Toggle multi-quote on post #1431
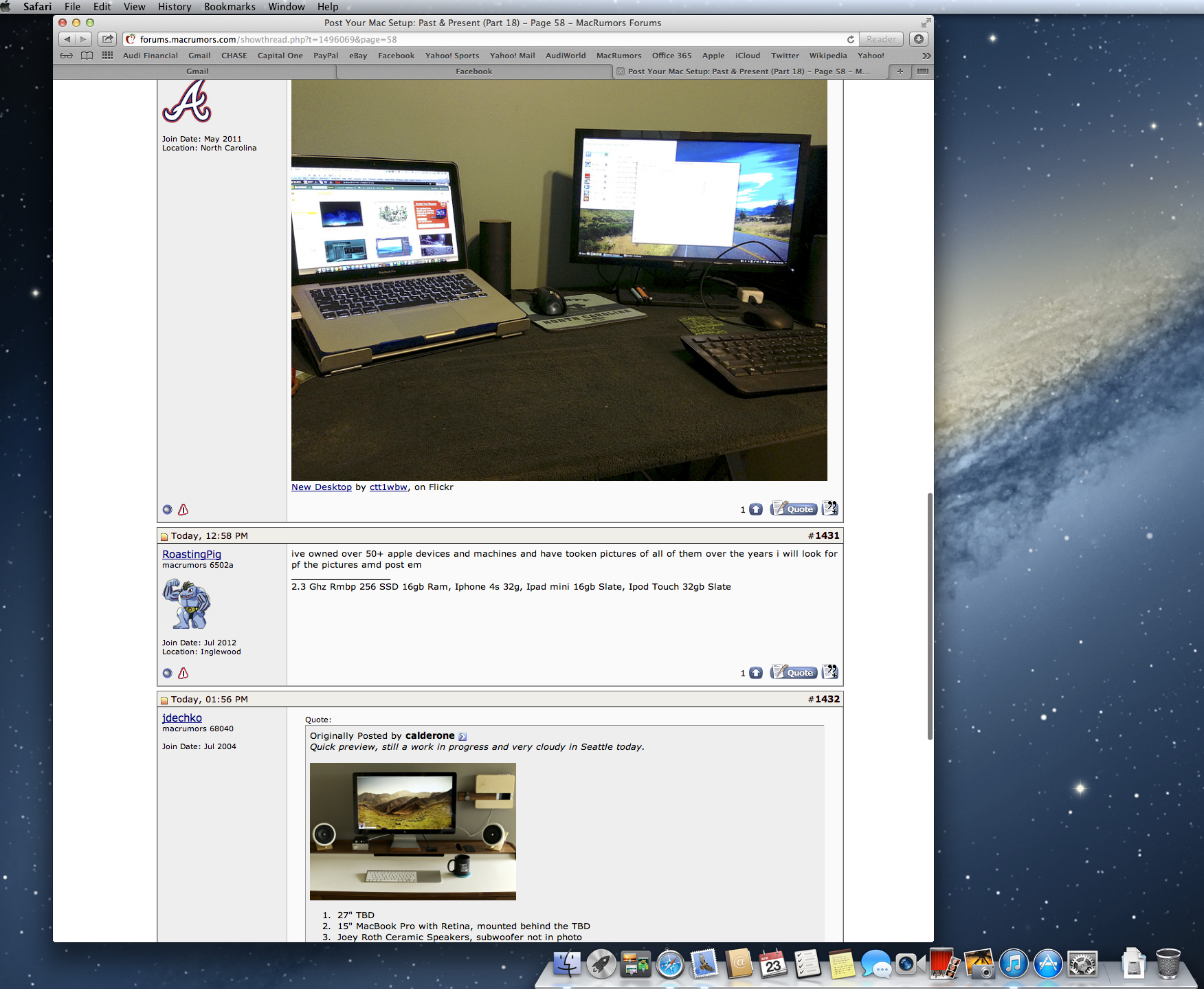Screen dimensions: 1204x989 coord(830,672)
